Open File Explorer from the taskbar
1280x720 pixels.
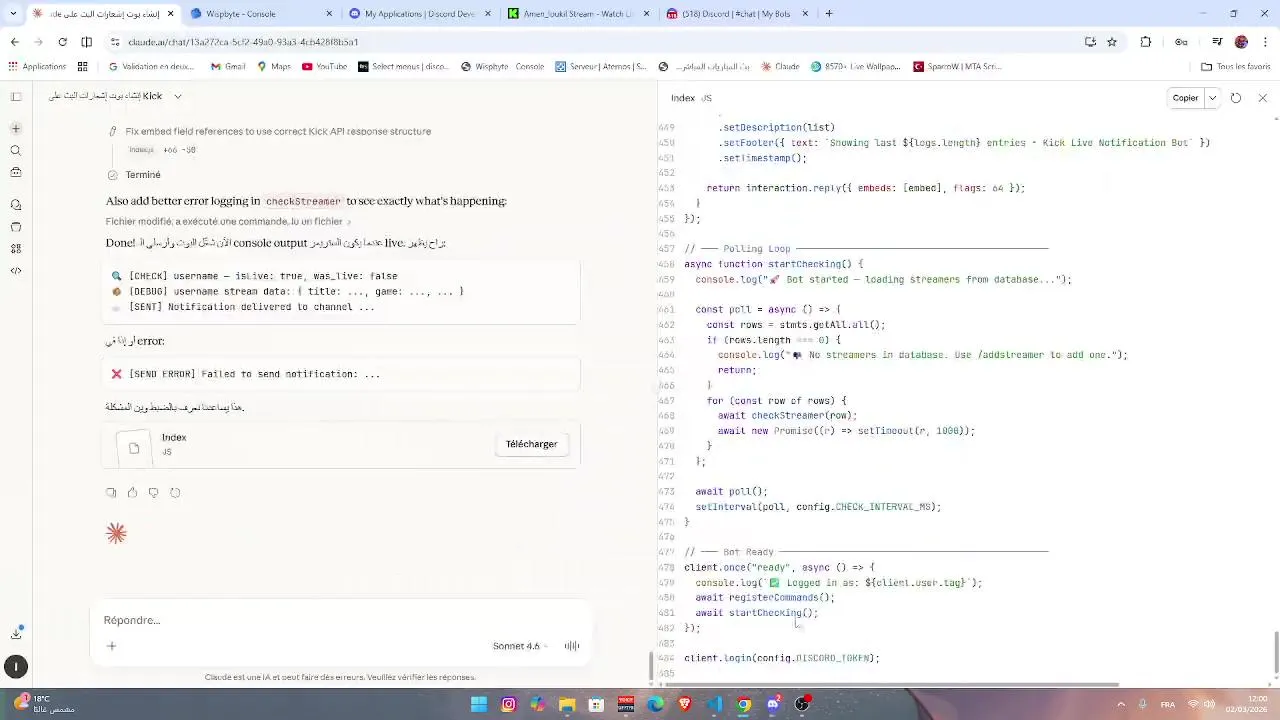[x=567, y=704]
